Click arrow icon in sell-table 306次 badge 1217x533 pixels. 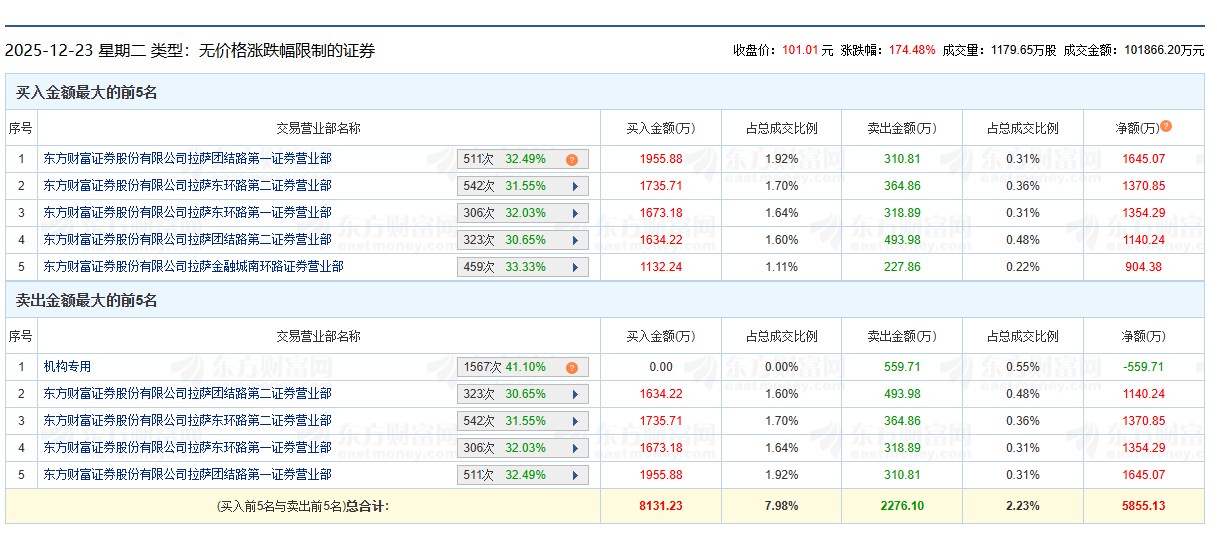[x=575, y=448]
